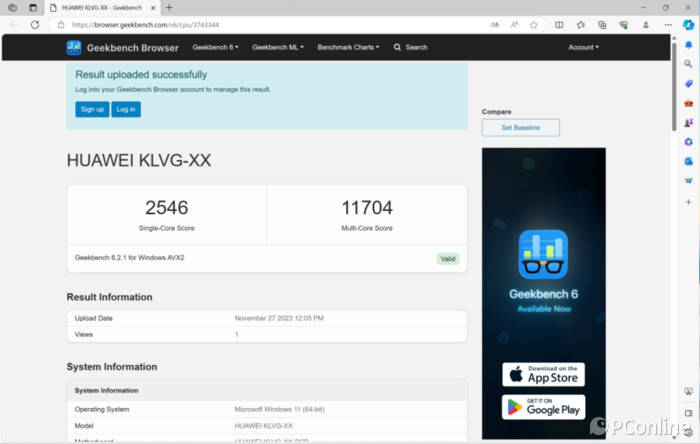Click the Sign up button
The width and height of the screenshot is (700, 444).
coord(92,109)
